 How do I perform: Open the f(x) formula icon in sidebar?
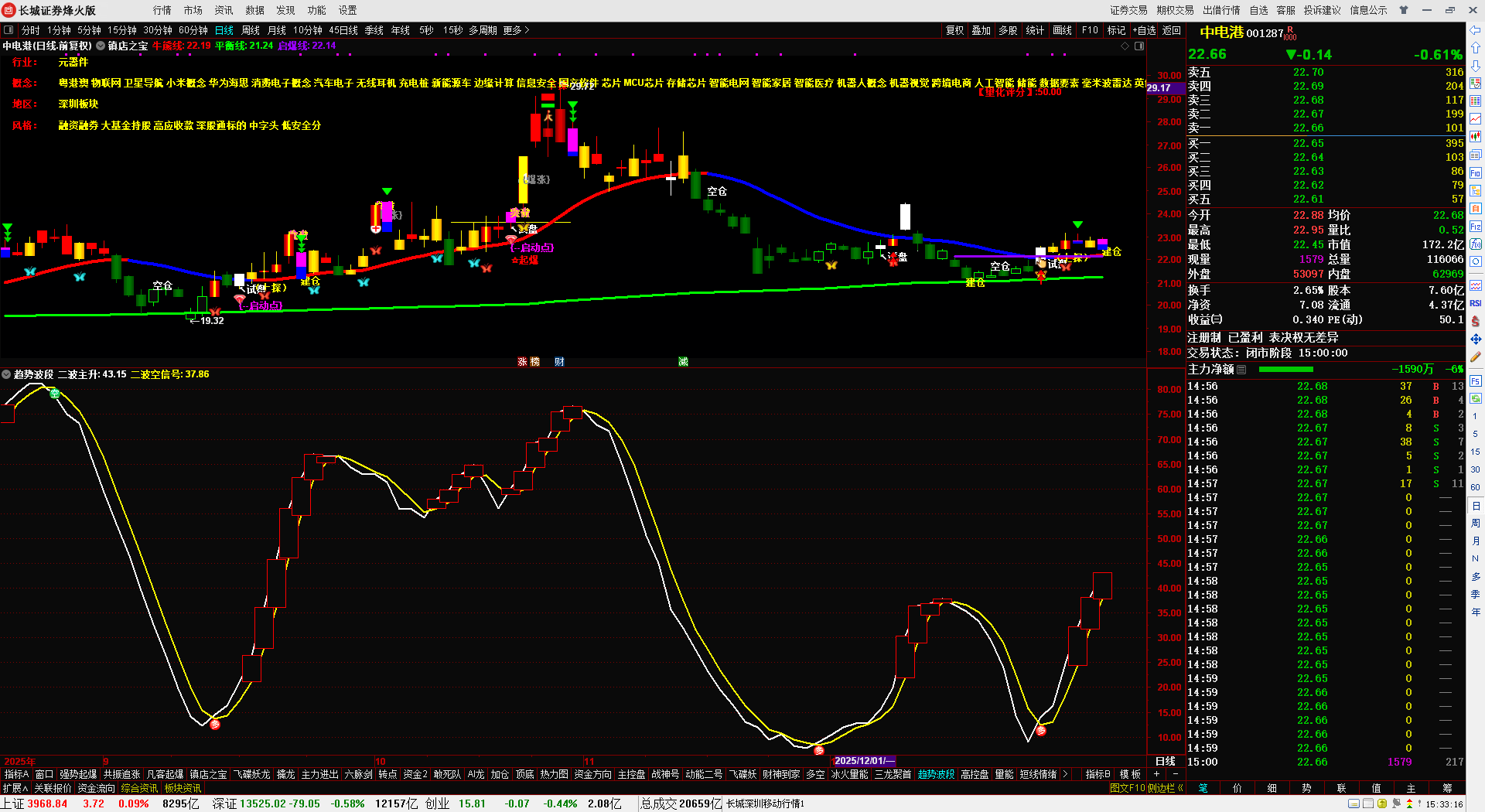point(1476,244)
